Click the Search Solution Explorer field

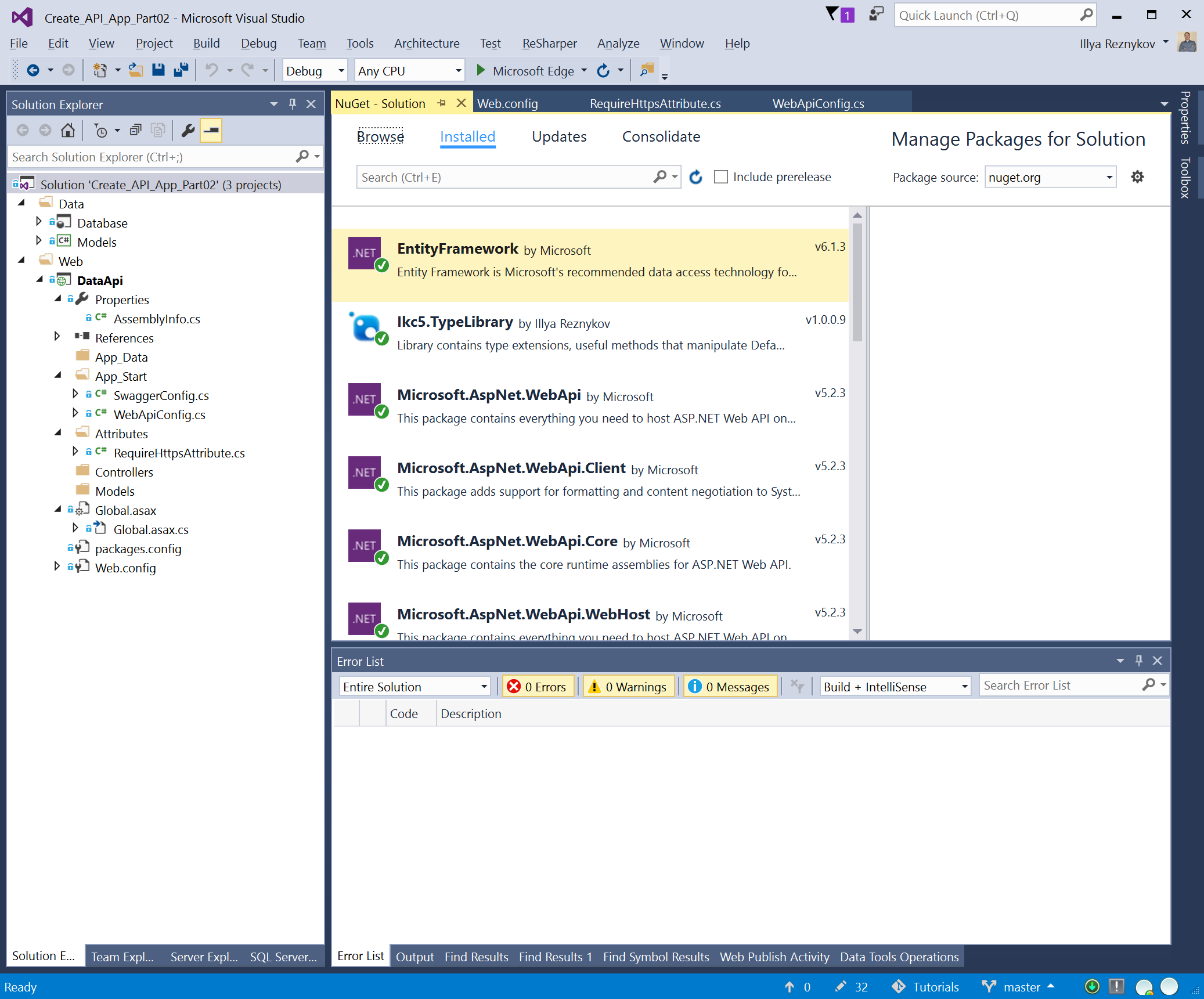(152, 157)
